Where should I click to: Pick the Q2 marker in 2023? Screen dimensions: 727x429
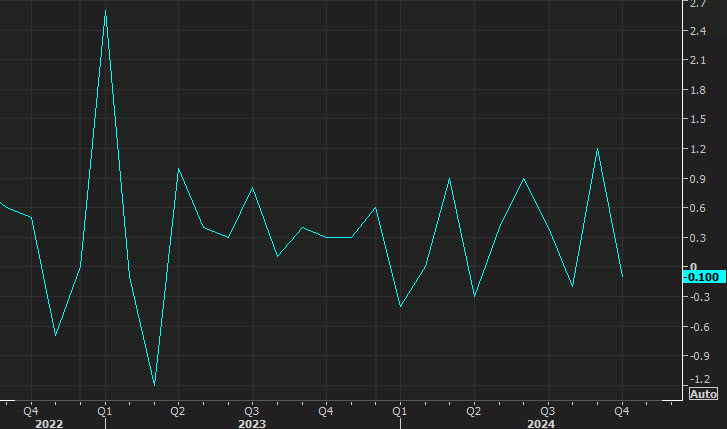178,410
